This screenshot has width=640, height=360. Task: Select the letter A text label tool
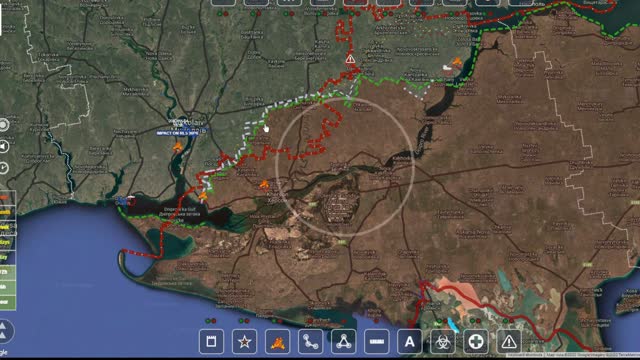click(410, 341)
